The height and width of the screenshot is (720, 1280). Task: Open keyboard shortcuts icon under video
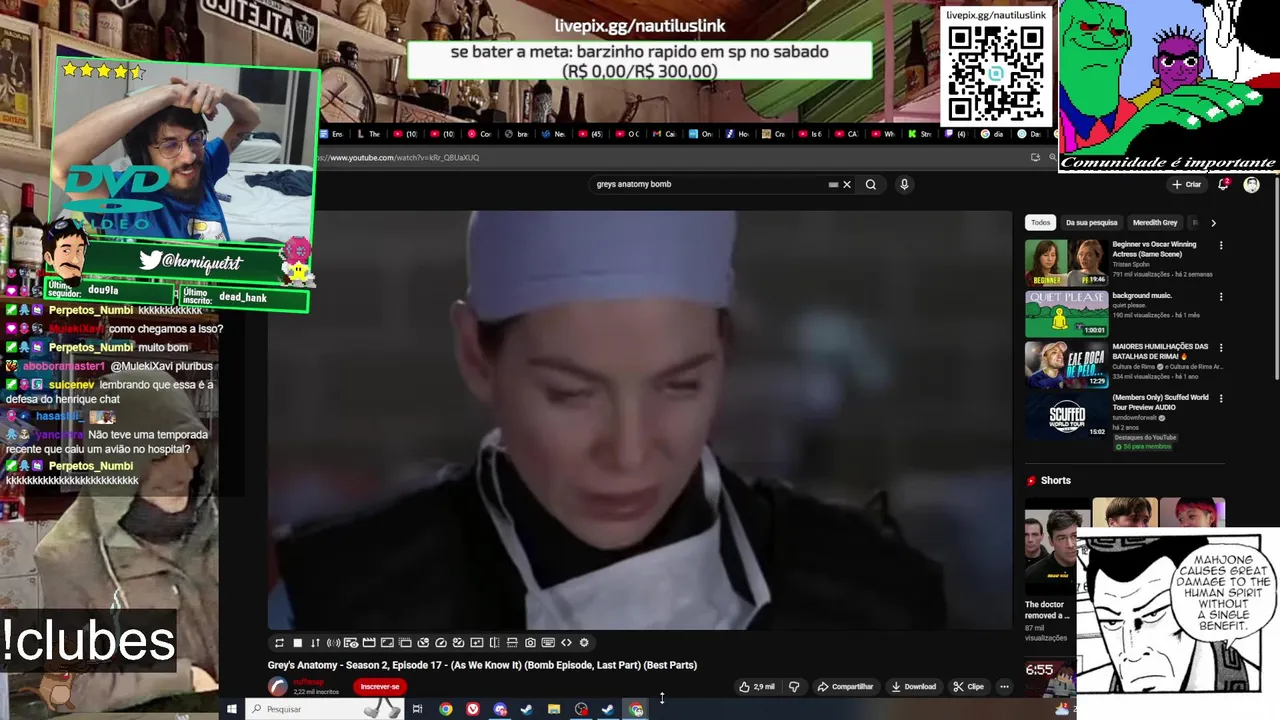pyautogui.click(x=548, y=643)
